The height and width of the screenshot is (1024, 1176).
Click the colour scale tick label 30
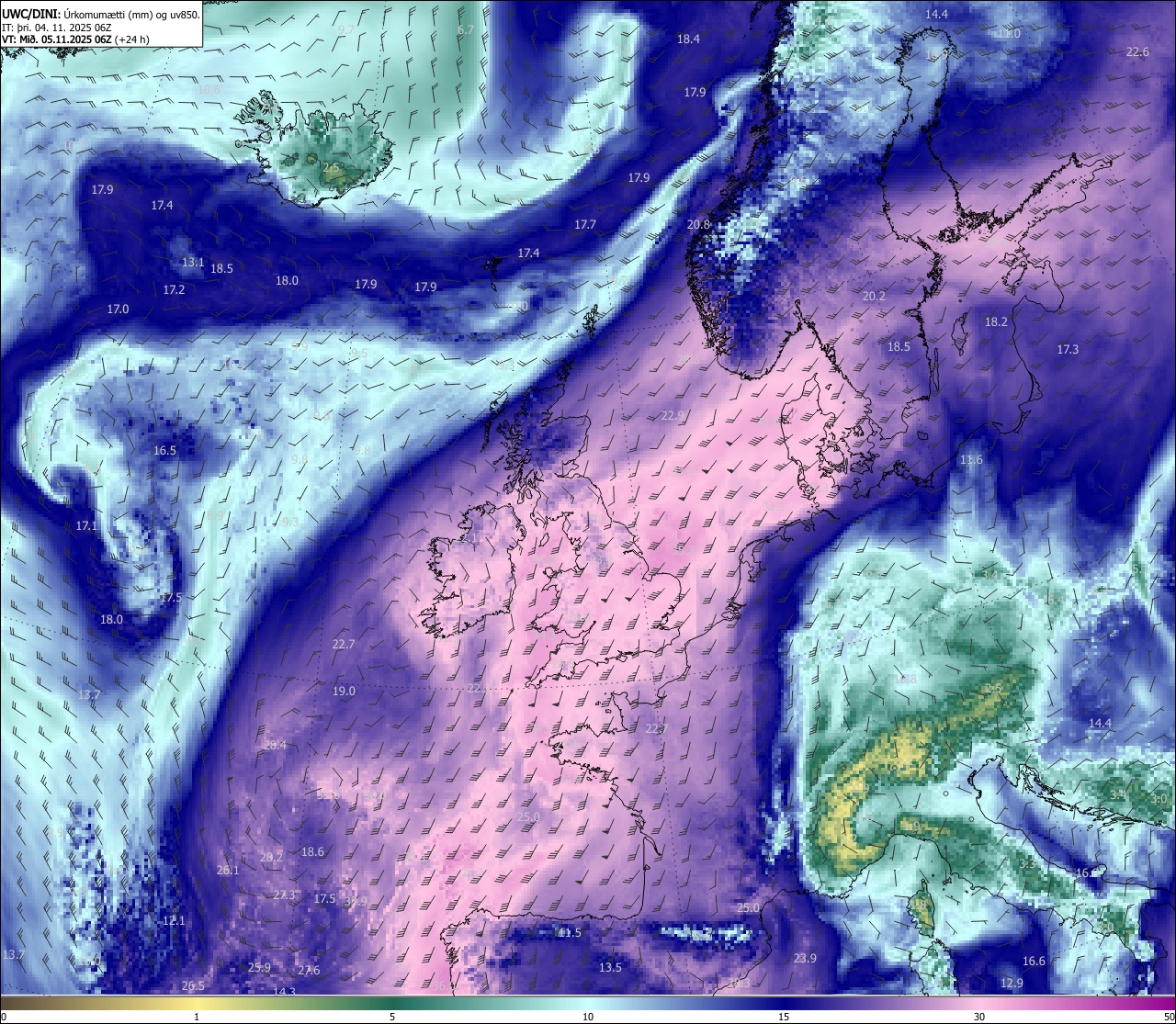979,1017
